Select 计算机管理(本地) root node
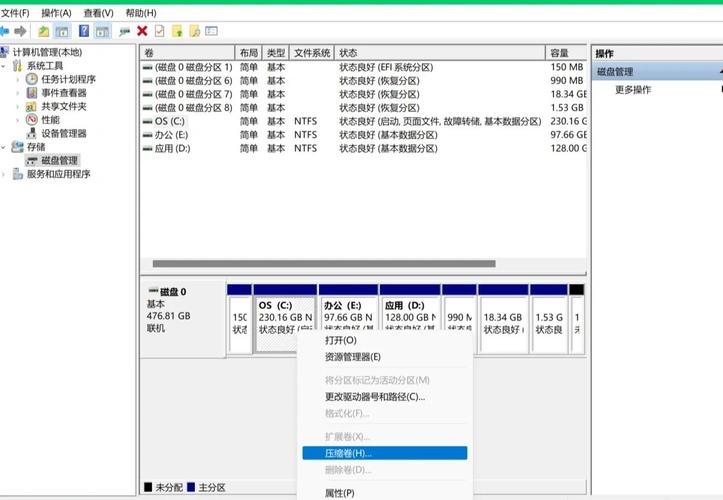This screenshot has width=723, height=500. [47, 52]
